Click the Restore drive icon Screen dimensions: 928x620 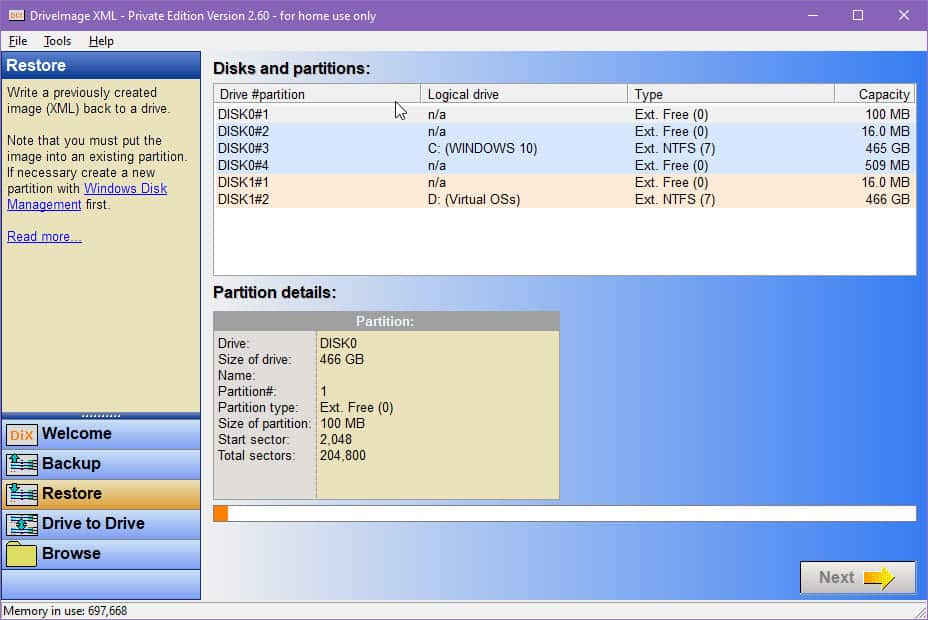tap(22, 494)
